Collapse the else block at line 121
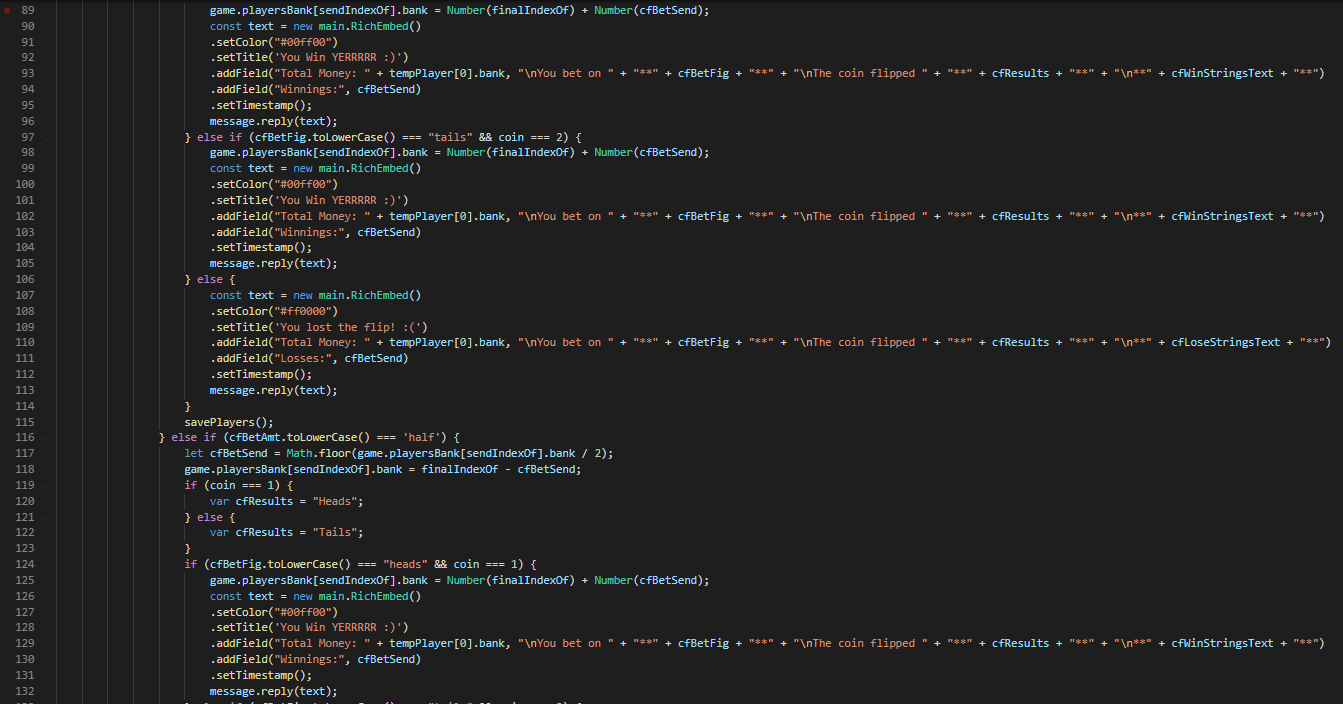The image size is (1343, 704). [47, 517]
